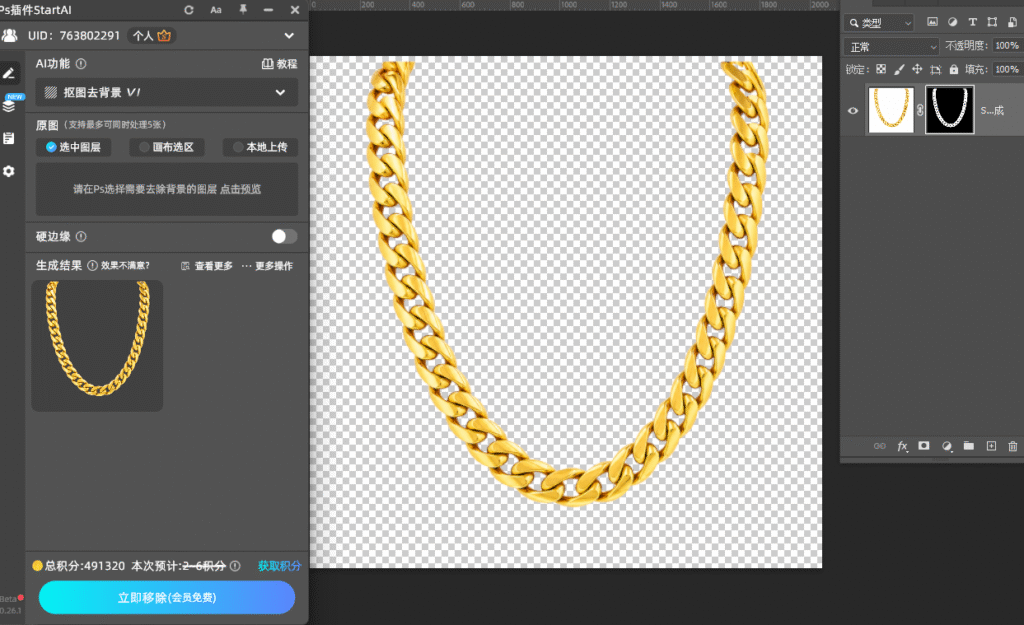Pin the StartAI plugin panel

[243, 10]
